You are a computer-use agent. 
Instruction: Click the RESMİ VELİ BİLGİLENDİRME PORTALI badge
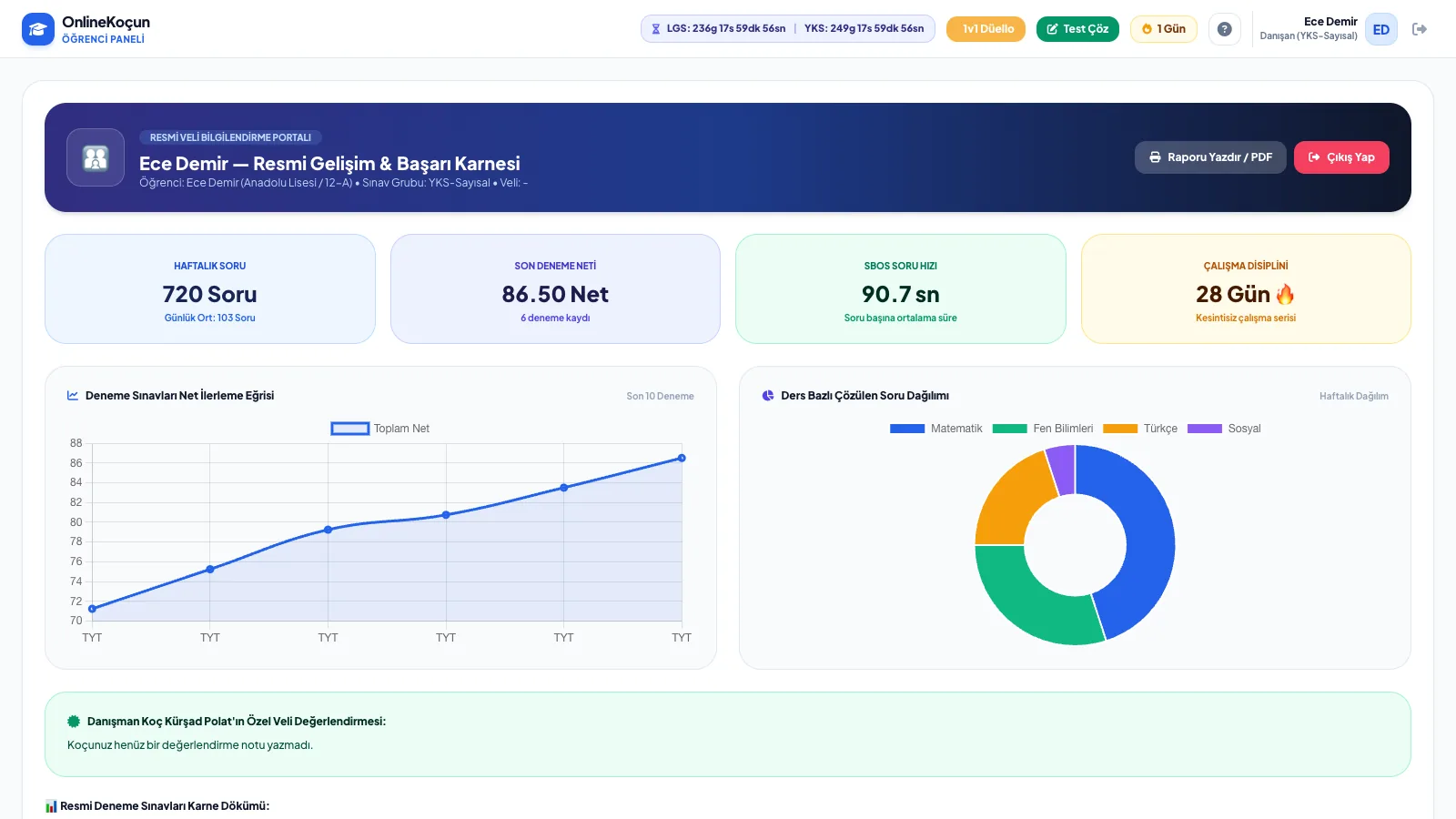pyautogui.click(x=230, y=137)
